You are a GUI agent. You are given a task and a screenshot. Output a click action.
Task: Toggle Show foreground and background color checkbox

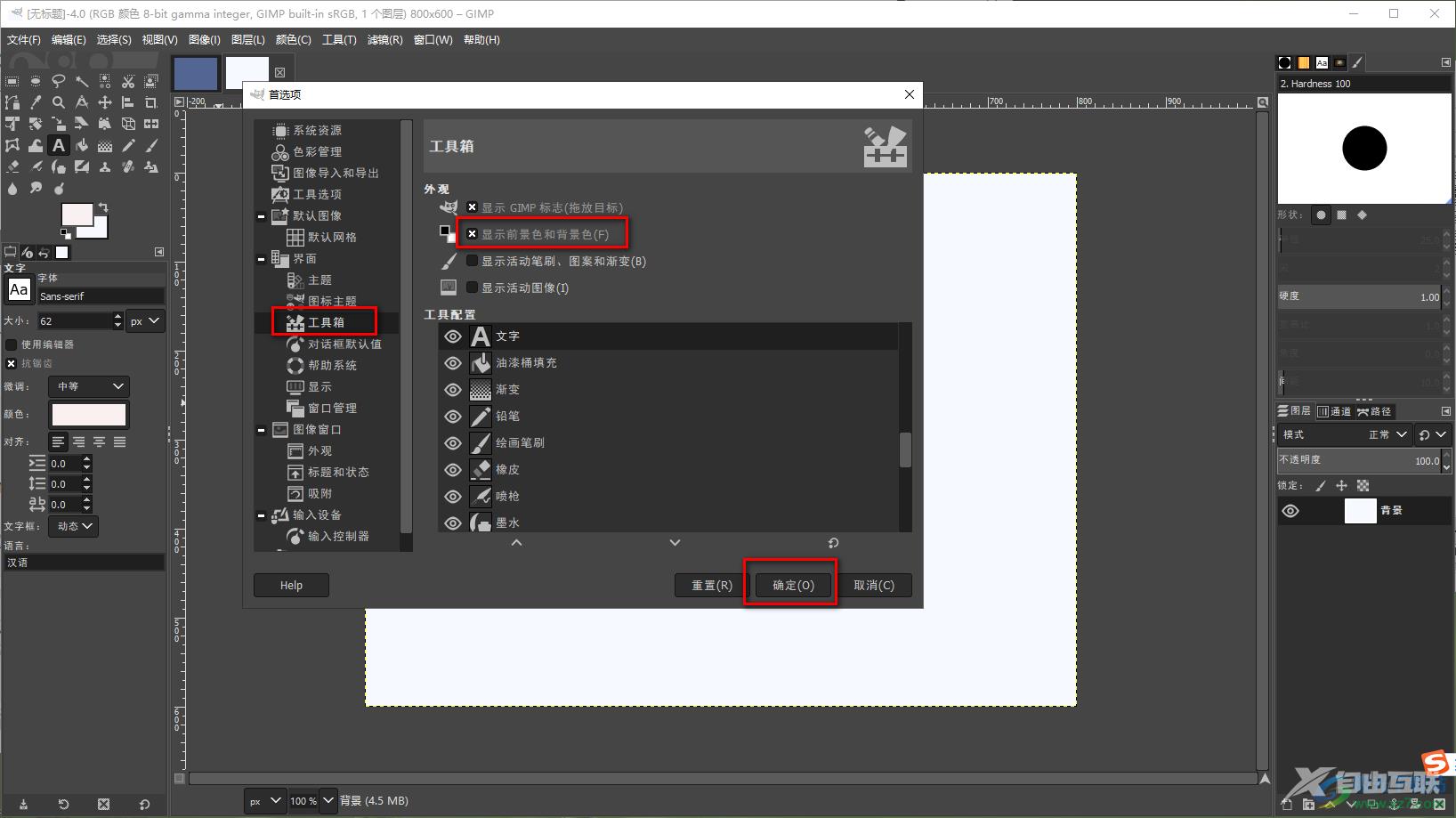click(473, 234)
